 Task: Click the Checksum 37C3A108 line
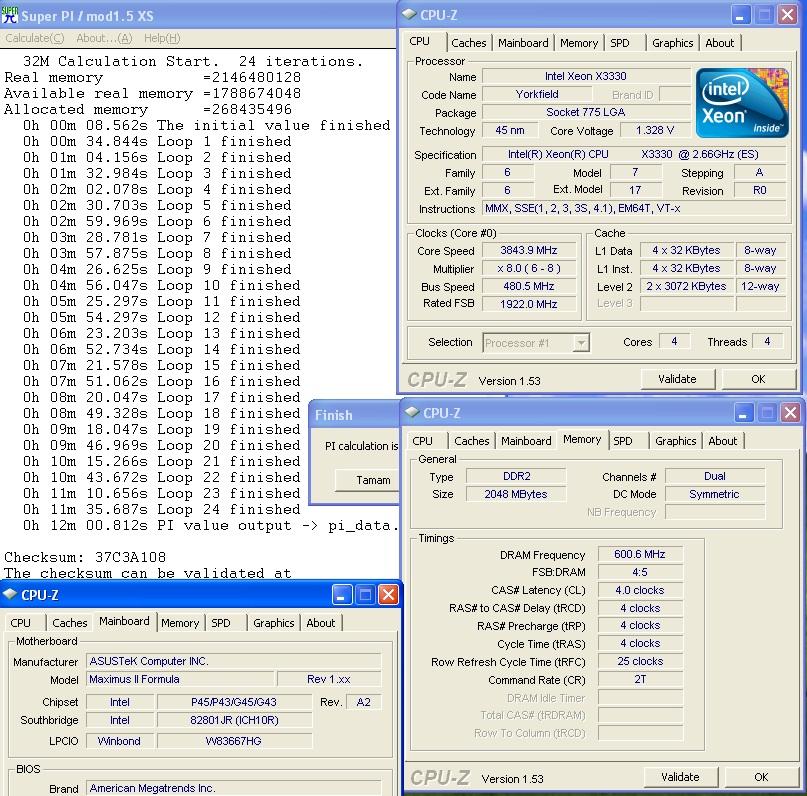(x=85, y=557)
